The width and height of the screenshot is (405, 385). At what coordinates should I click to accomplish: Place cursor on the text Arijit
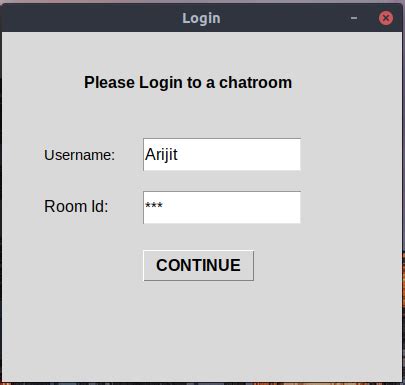click(x=161, y=154)
